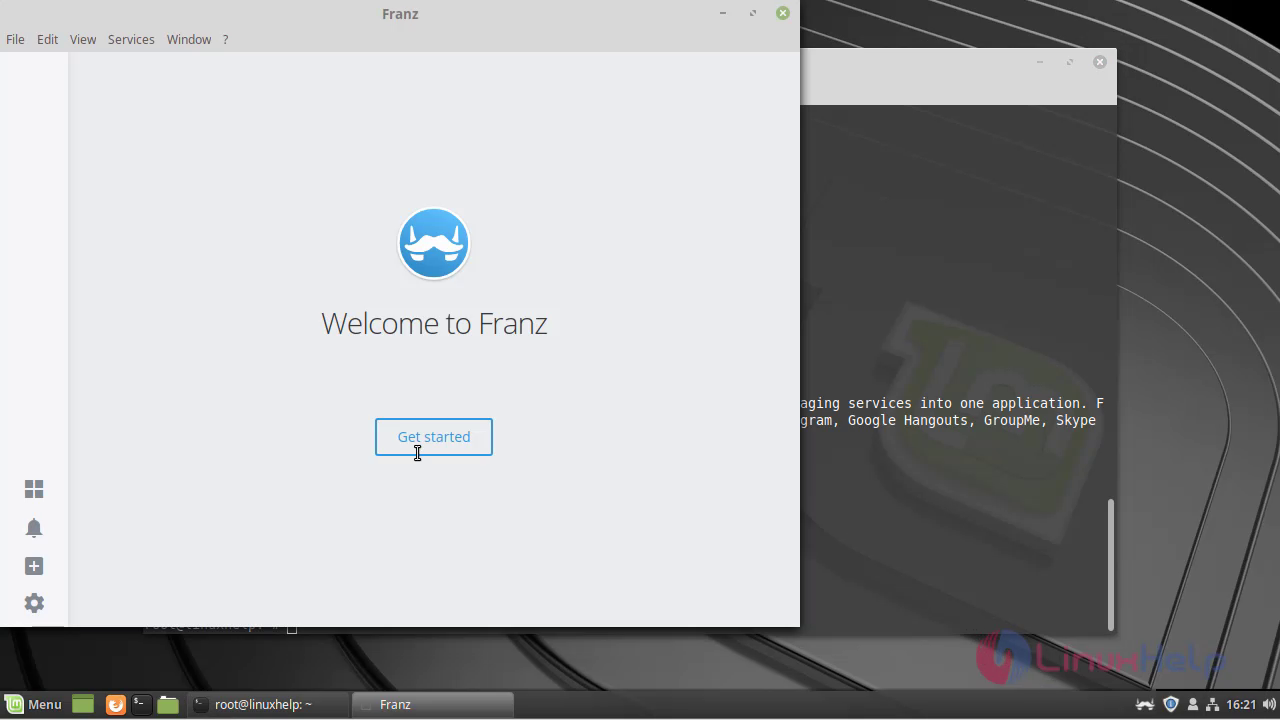Screen dimensions: 1280x720
Task: Open the services grid icon in Franz sidebar
Action: pos(34,489)
